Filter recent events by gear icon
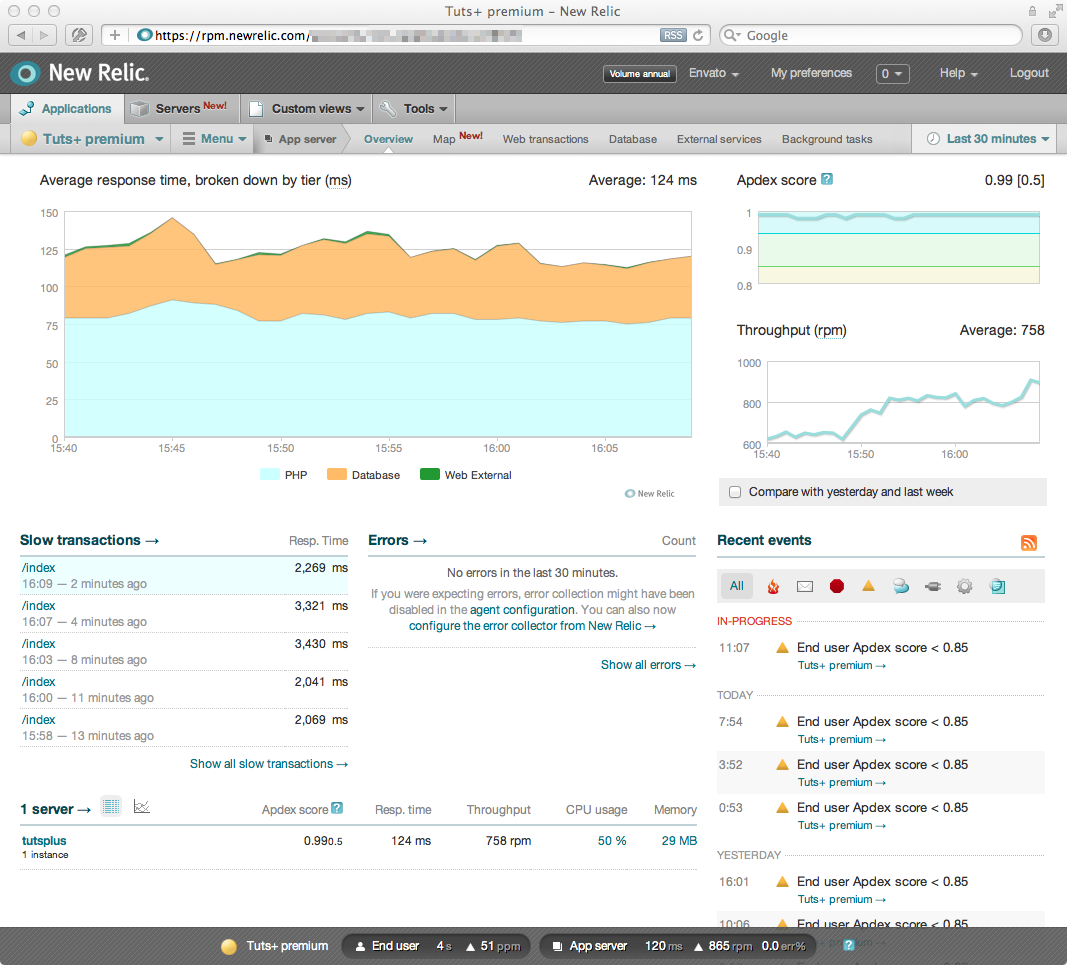The width and height of the screenshot is (1067, 965). [964, 586]
